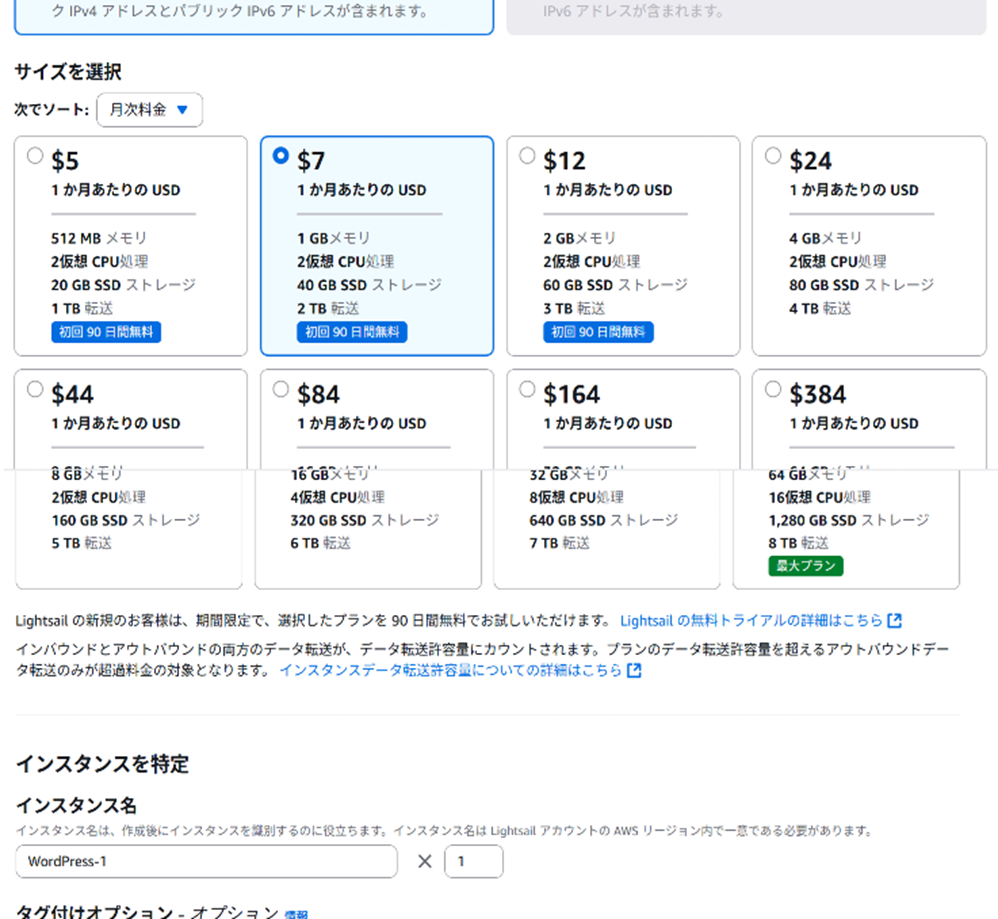The width and height of the screenshot is (998, 919).
Task: Select the $5 per month plan radio button
Action: (35, 155)
